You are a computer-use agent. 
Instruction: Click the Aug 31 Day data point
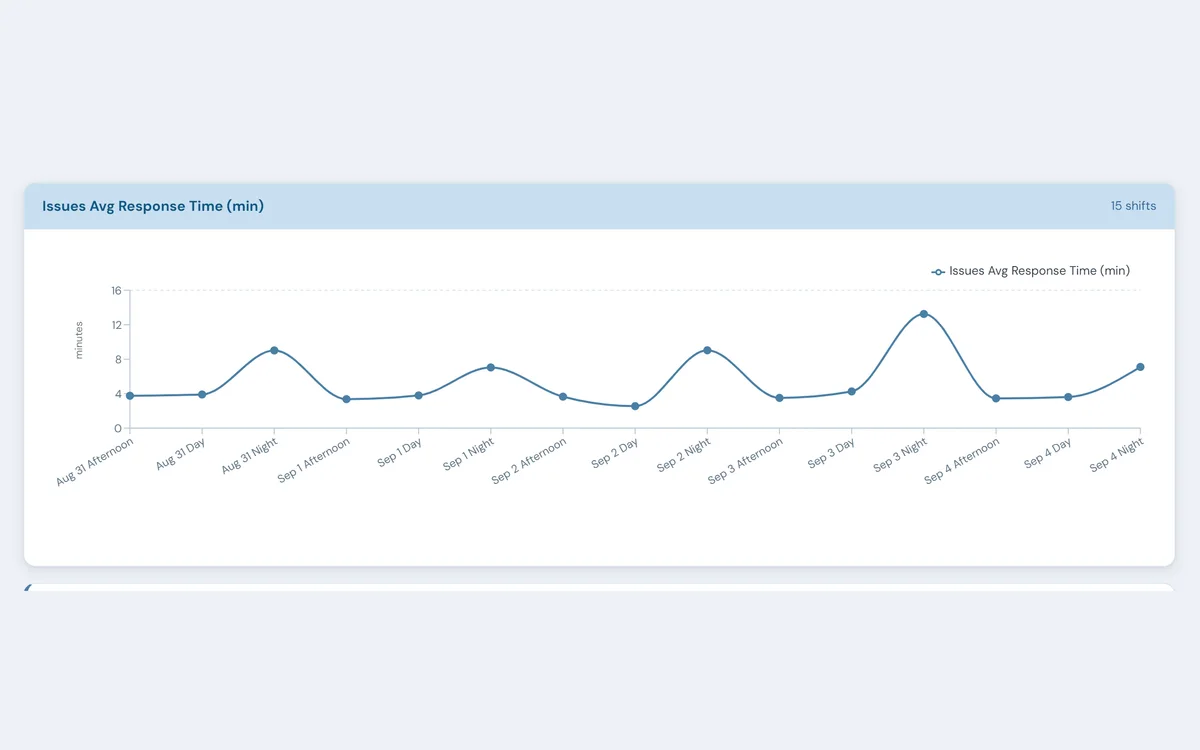click(202, 394)
